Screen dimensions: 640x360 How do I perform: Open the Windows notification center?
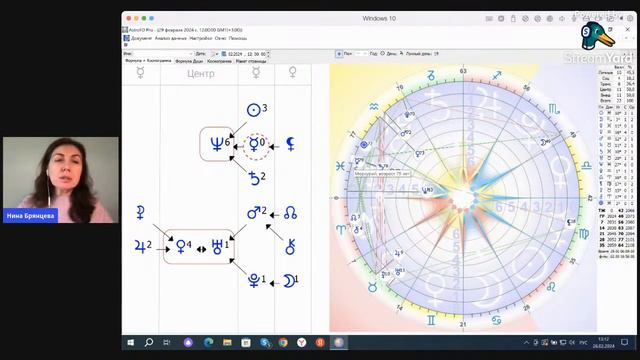(x=624, y=342)
